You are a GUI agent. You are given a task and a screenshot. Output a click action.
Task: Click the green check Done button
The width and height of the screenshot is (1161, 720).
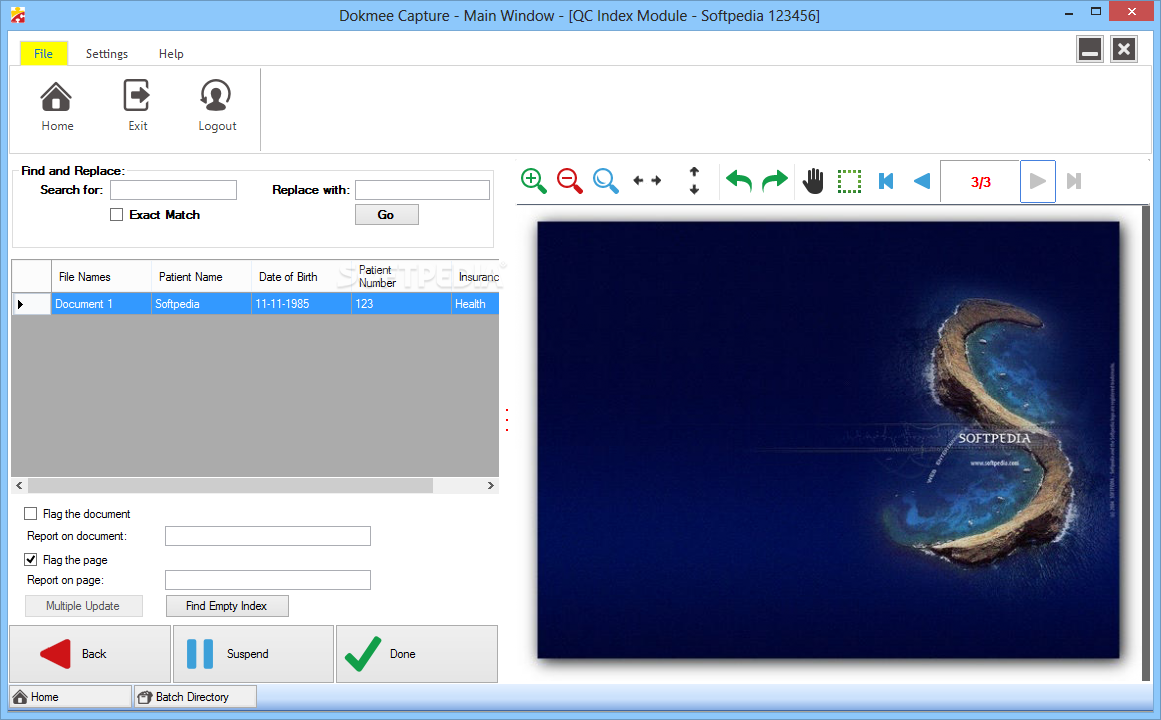pyautogui.click(x=417, y=654)
